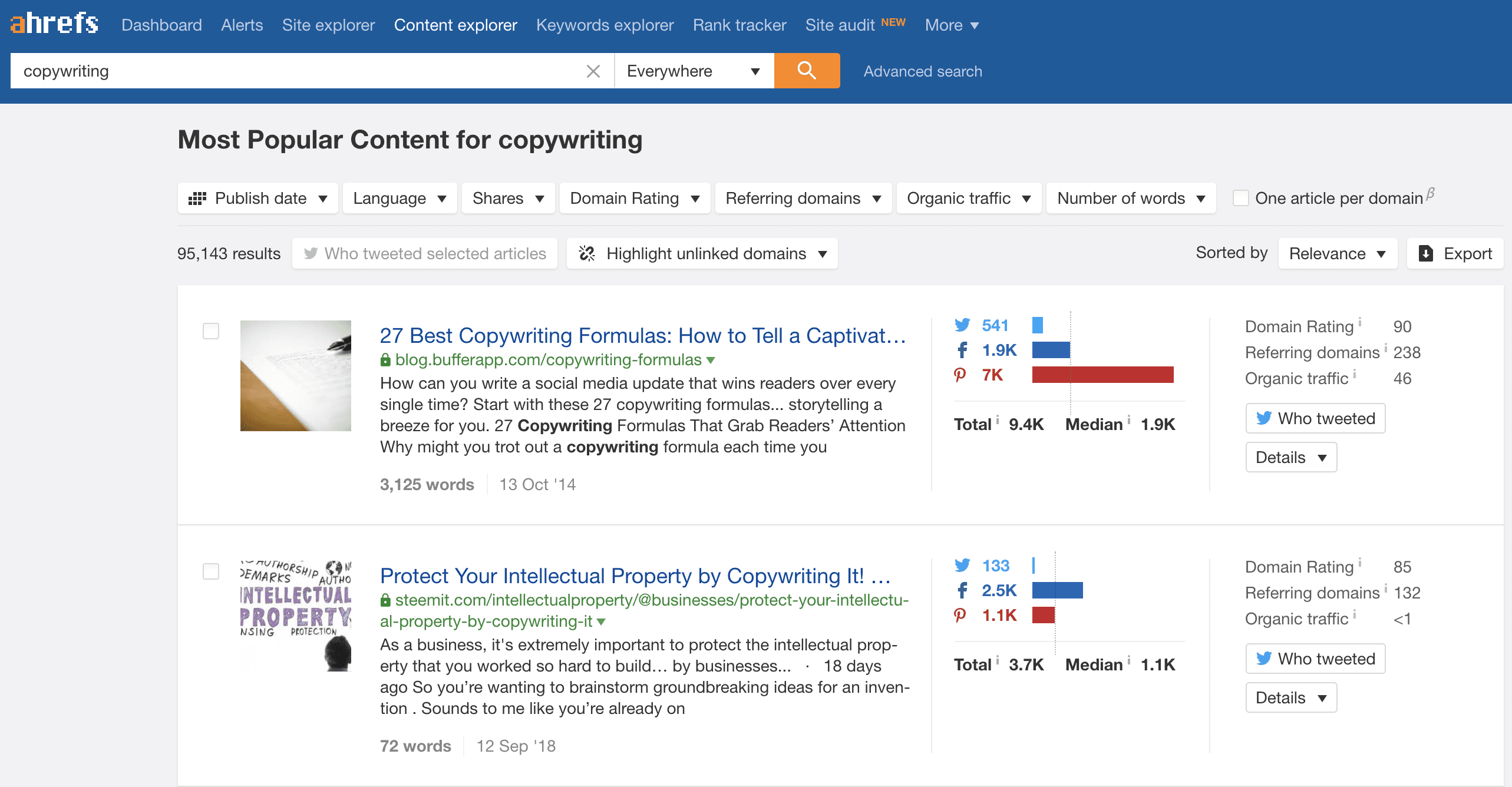Click the Advanced search link
This screenshot has width=1512, height=787.
coord(923,71)
